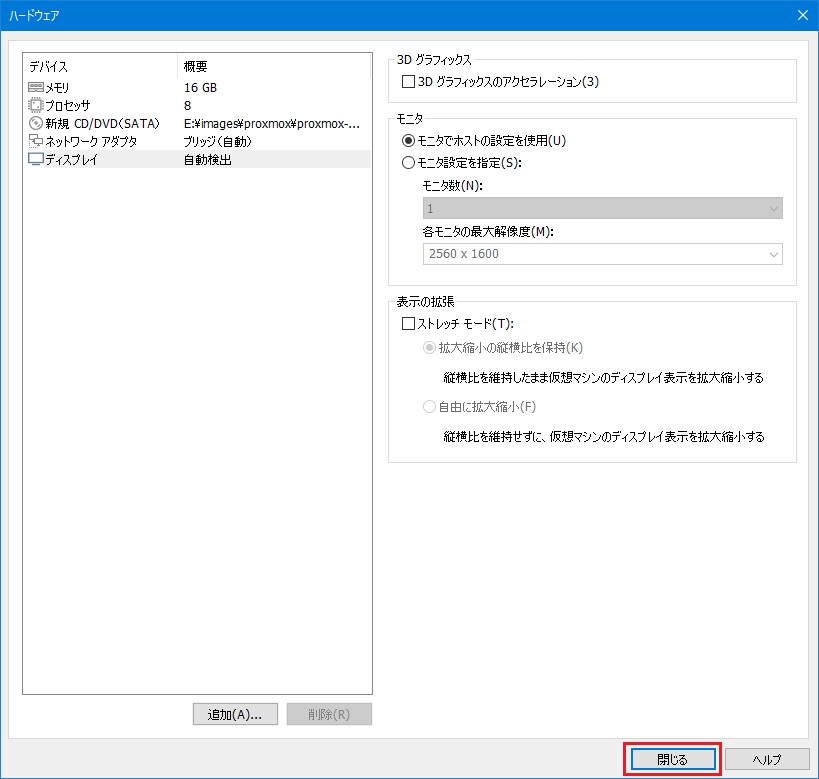Open the maximum resolution 2560 x 1600 dropdown

pos(602,254)
